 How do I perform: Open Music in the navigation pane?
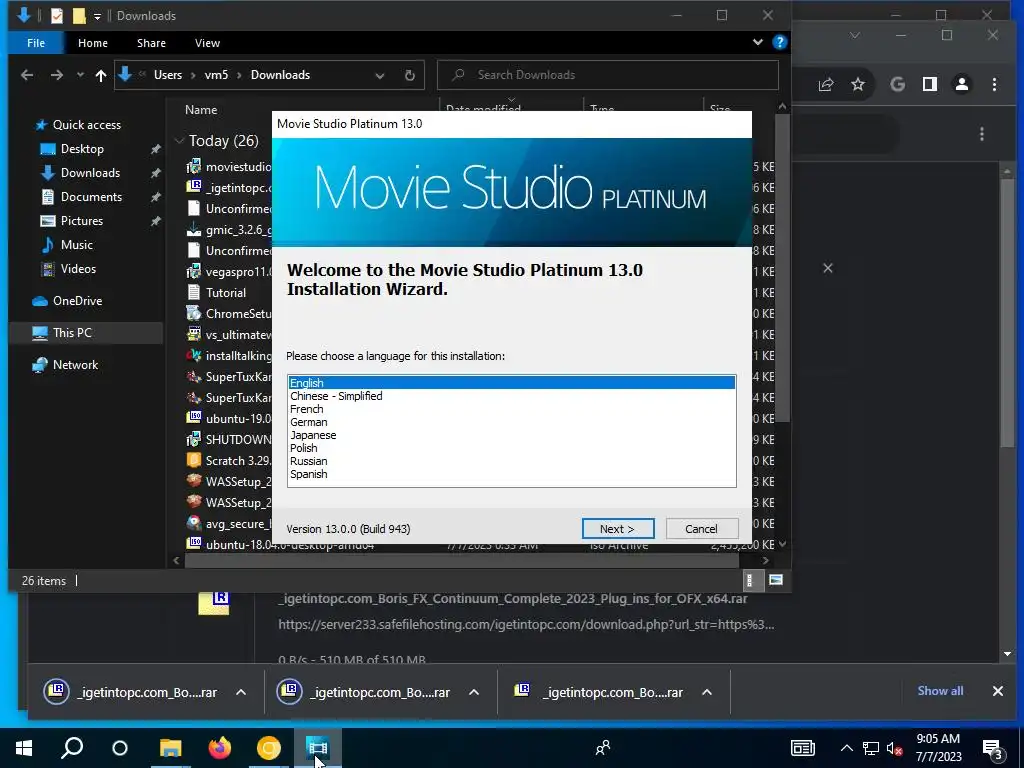(x=76, y=245)
